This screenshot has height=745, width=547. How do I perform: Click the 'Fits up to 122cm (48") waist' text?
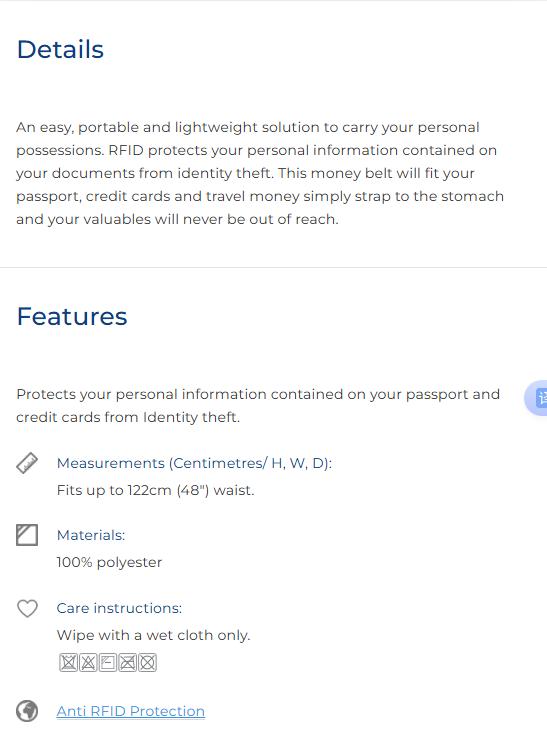[155, 490]
